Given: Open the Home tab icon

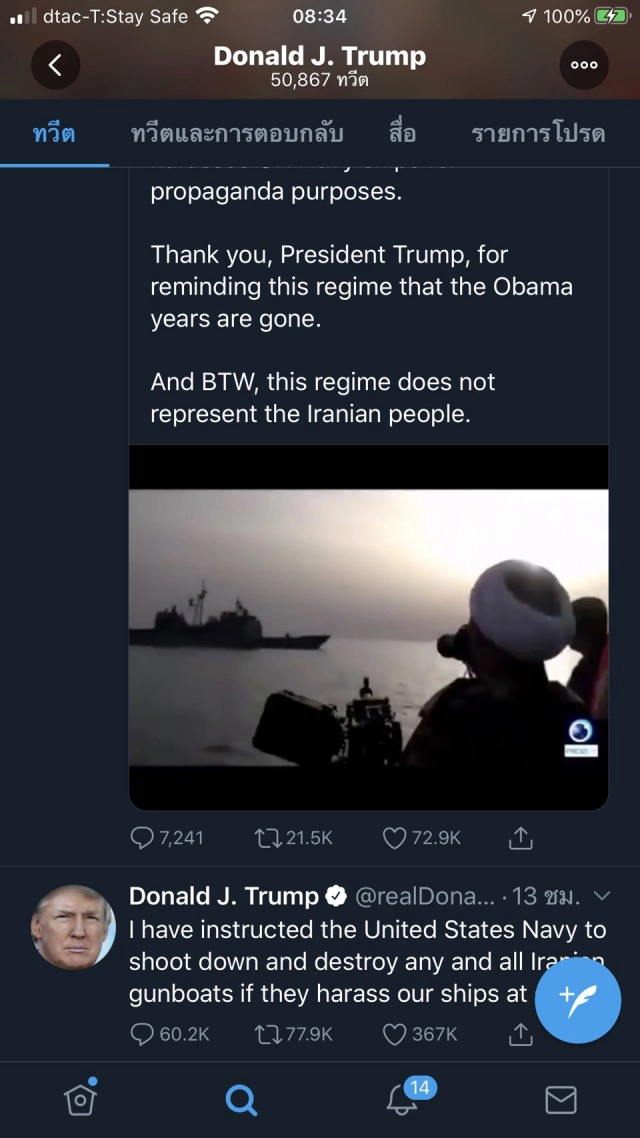Looking at the screenshot, I should pyautogui.click(x=80, y=1100).
